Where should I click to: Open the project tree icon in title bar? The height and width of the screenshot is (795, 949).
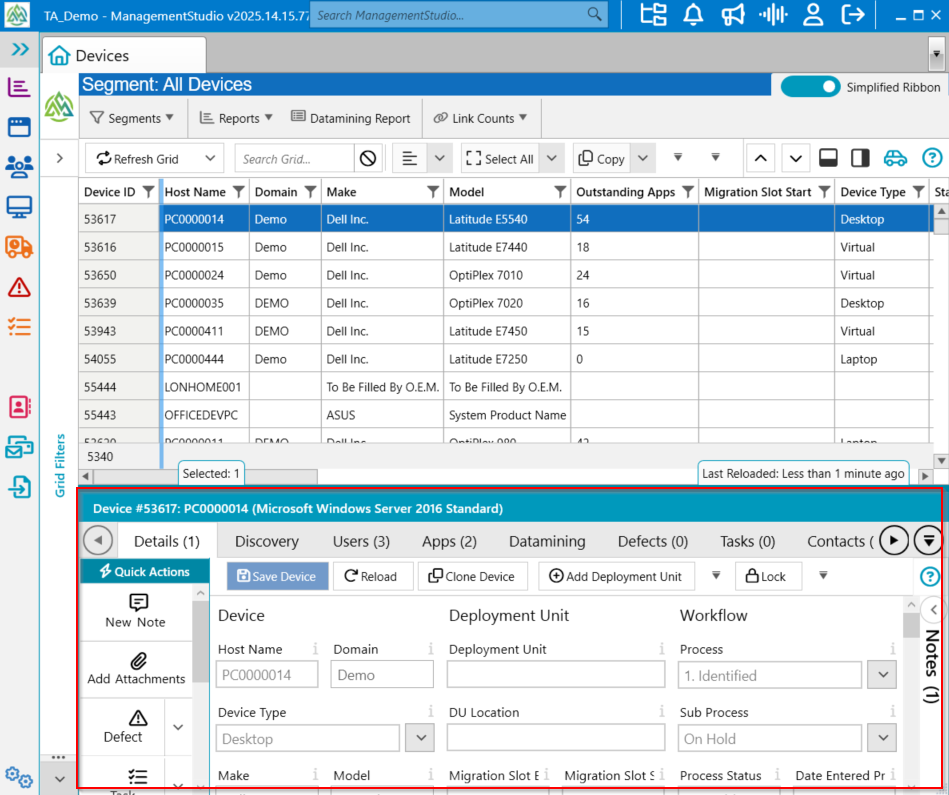tap(653, 15)
